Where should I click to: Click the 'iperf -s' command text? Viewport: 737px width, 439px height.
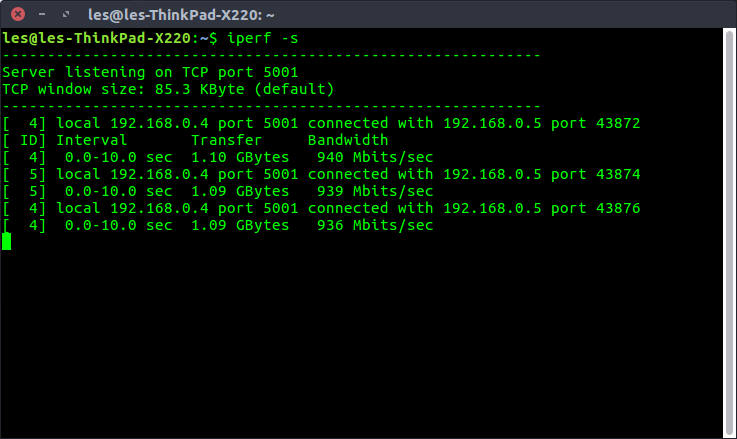[x=261, y=38]
